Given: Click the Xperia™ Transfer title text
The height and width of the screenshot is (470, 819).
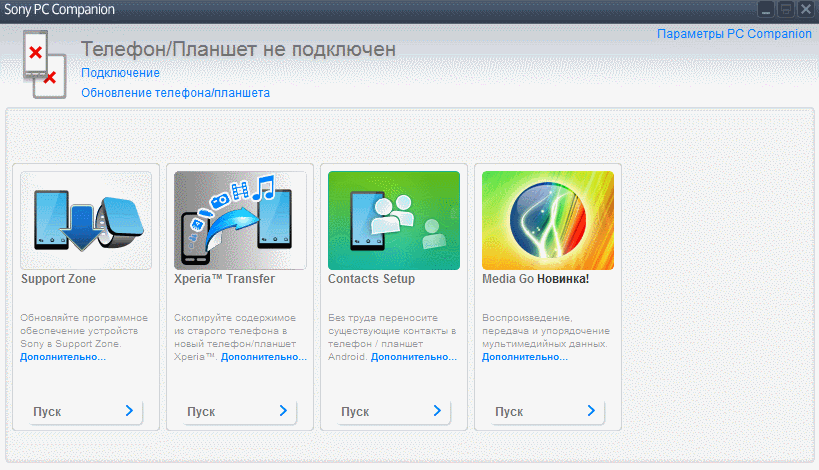Looking at the screenshot, I should point(225,279).
